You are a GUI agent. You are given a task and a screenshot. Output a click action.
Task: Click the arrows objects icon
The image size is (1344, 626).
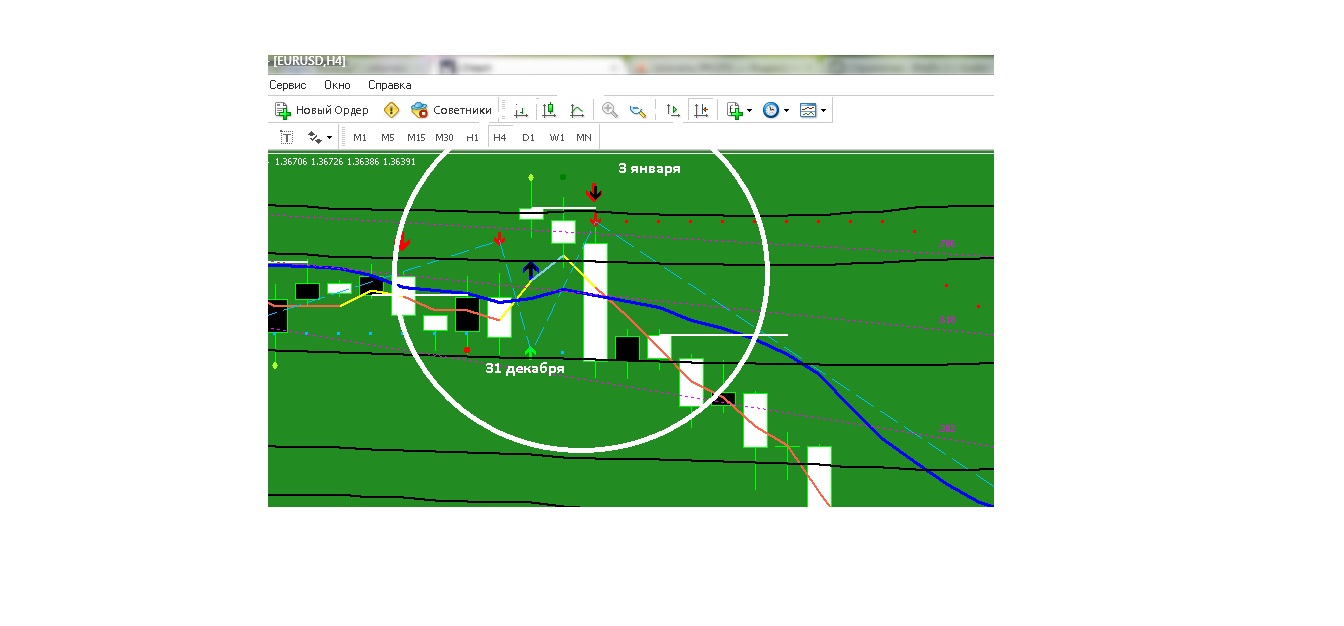pyautogui.click(x=315, y=137)
